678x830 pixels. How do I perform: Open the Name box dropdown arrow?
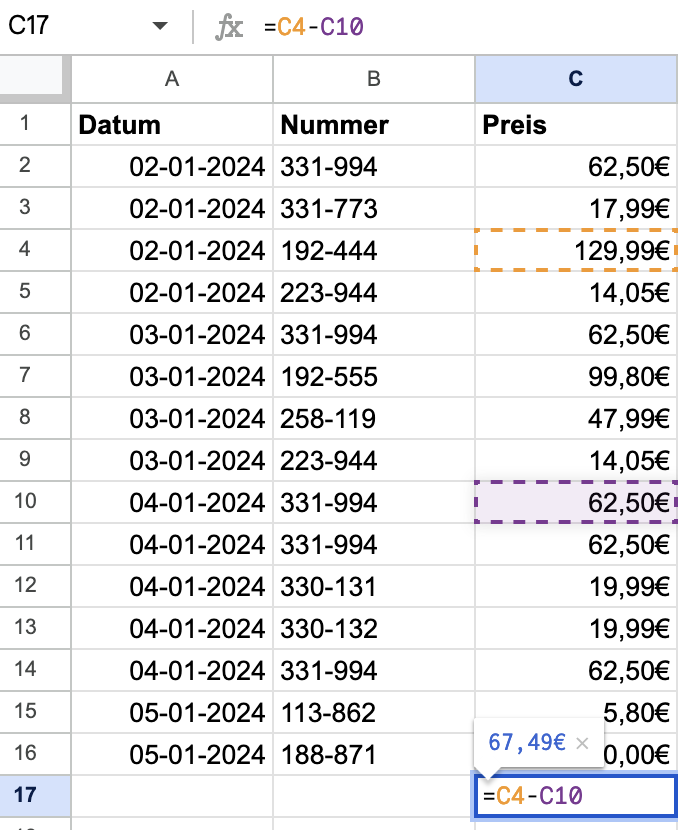(160, 25)
